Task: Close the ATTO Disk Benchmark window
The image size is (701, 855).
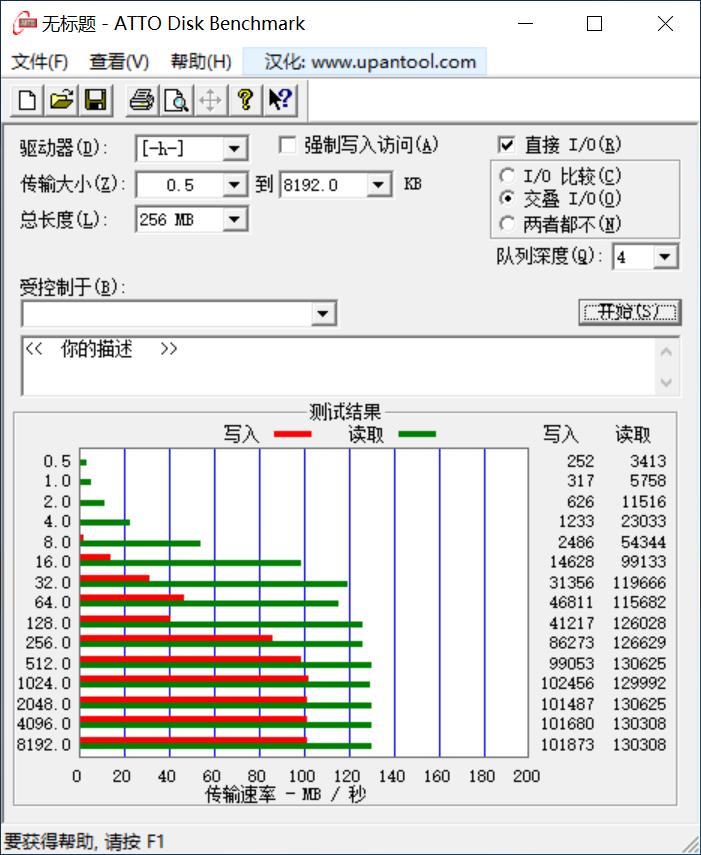Action: 665,23
